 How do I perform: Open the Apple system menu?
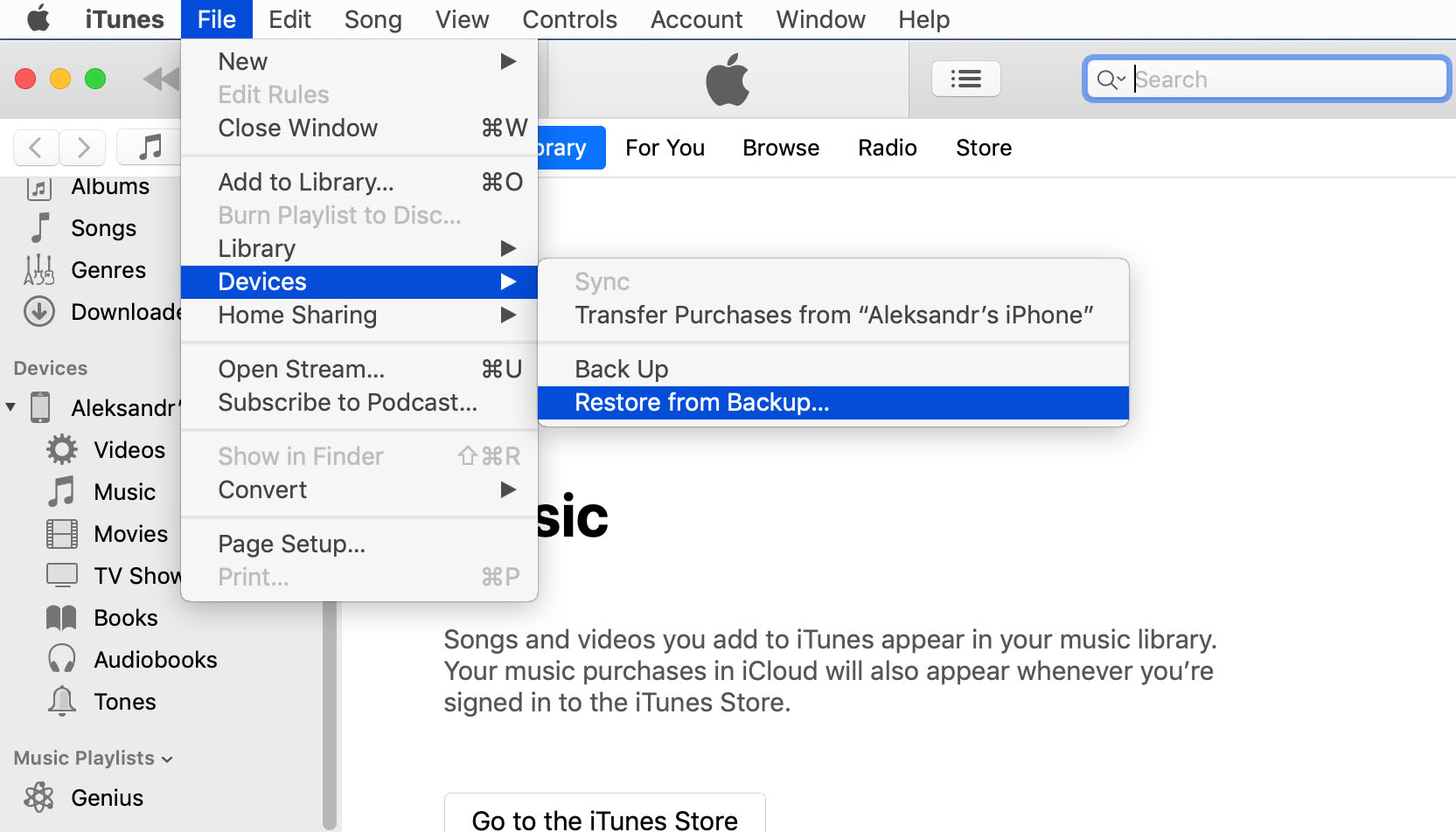pyautogui.click(x=38, y=18)
